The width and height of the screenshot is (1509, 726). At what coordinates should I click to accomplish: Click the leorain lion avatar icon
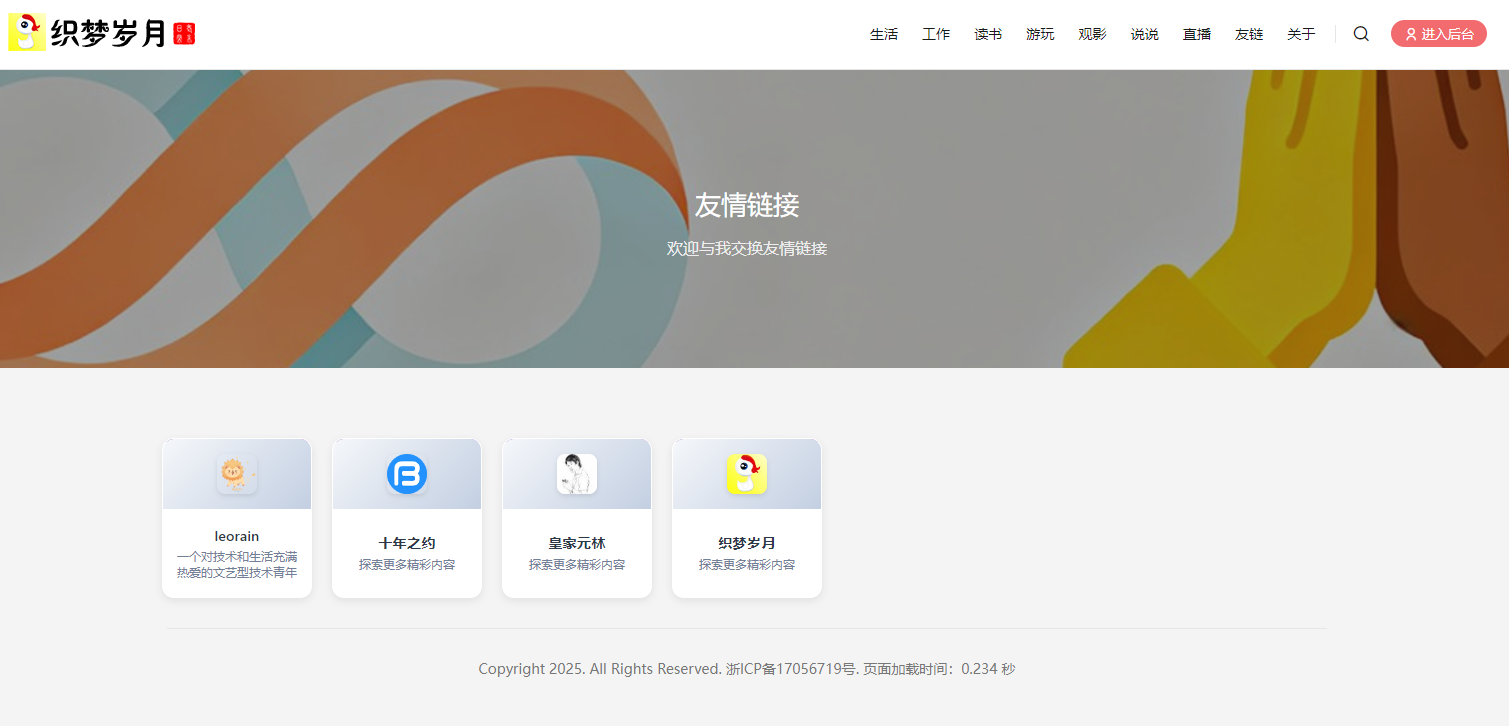pos(237,474)
